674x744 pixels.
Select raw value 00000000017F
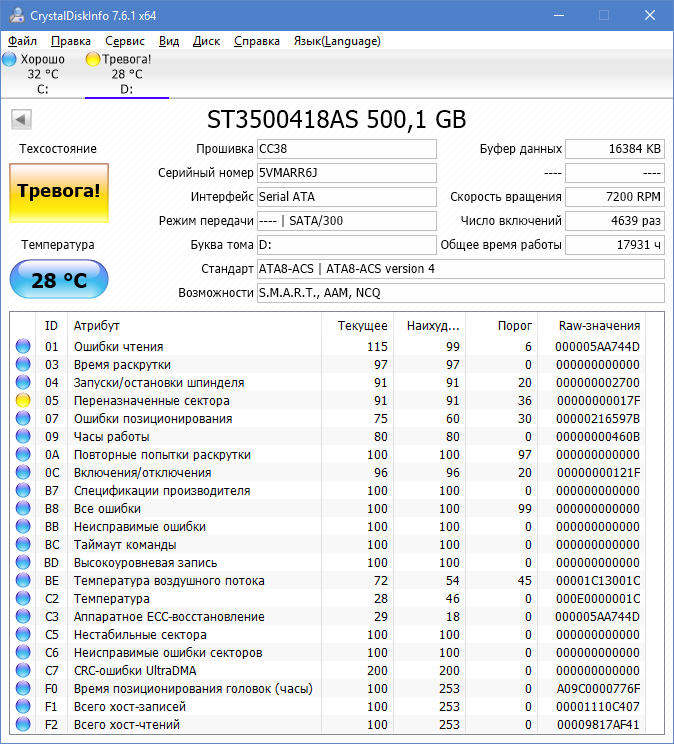[x=599, y=401]
